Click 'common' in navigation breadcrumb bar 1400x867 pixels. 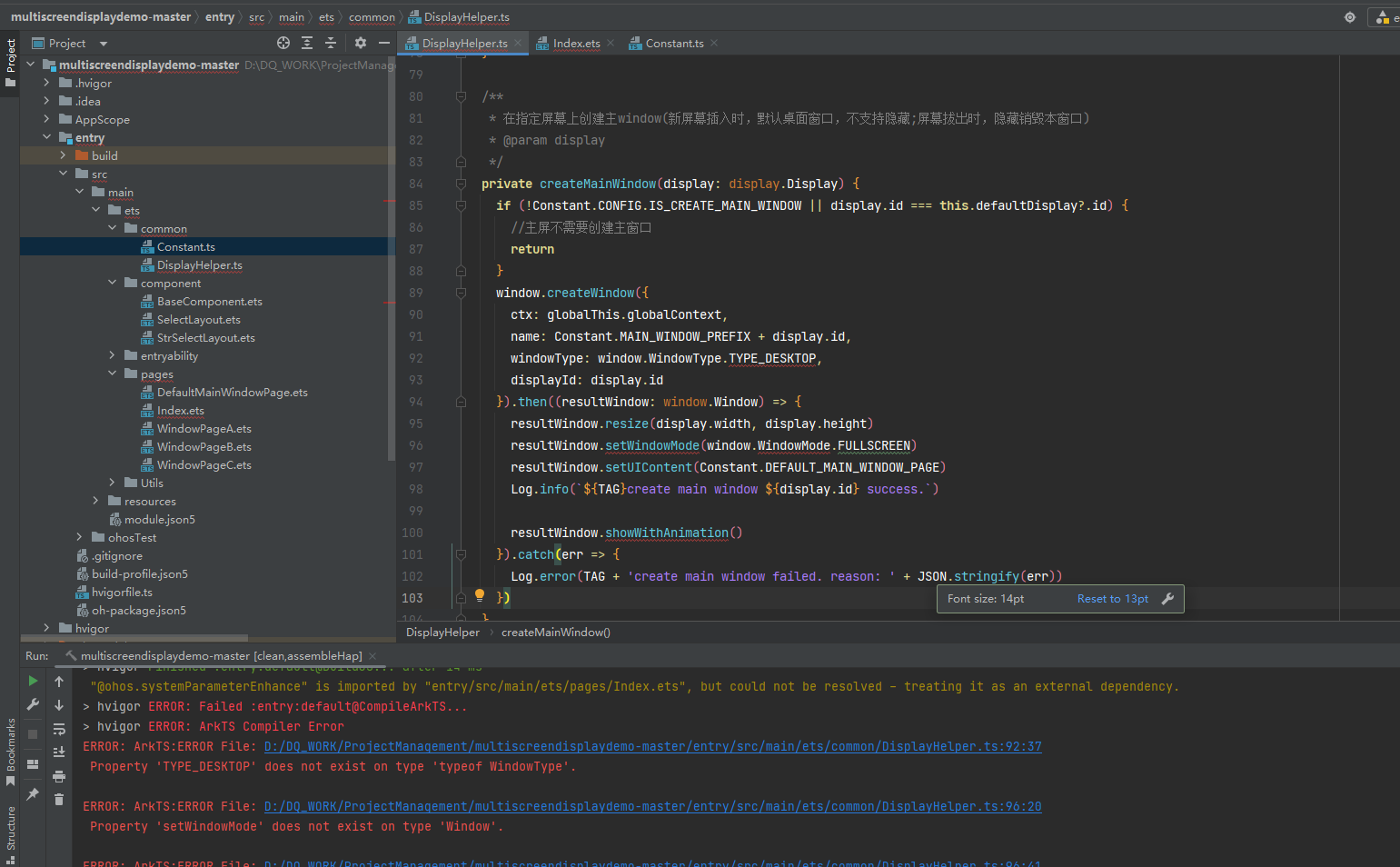click(372, 17)
